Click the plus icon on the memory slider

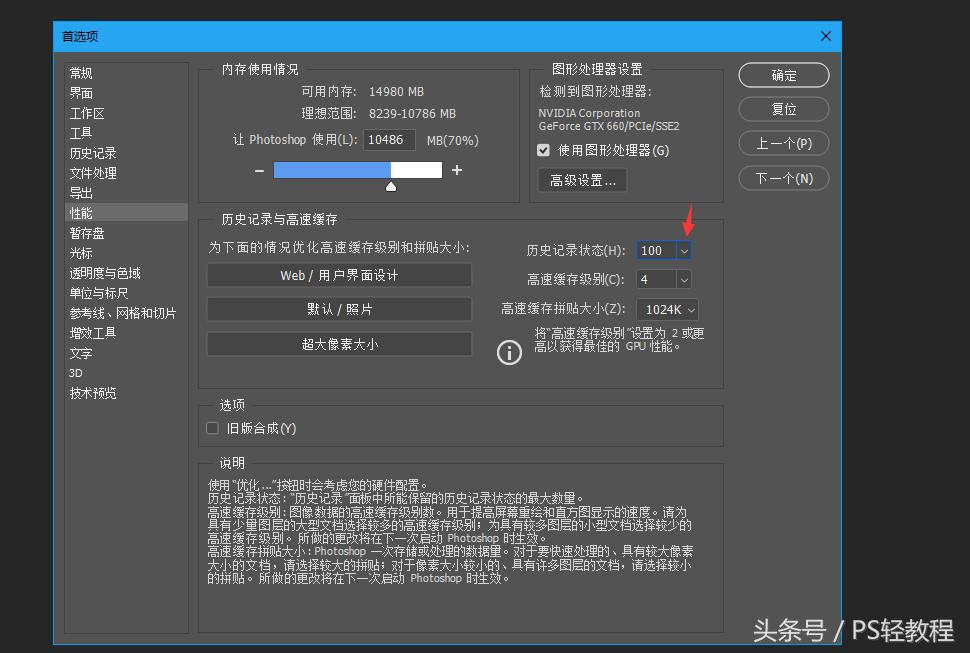point(458,171)
